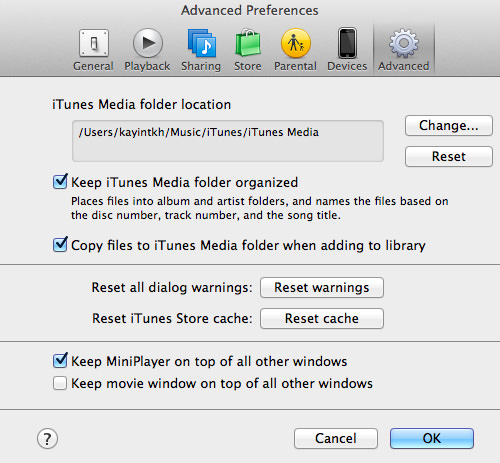500x463 pixels.
Task: Select the Devices iPhone icon
Action: [x=347, y=43]
